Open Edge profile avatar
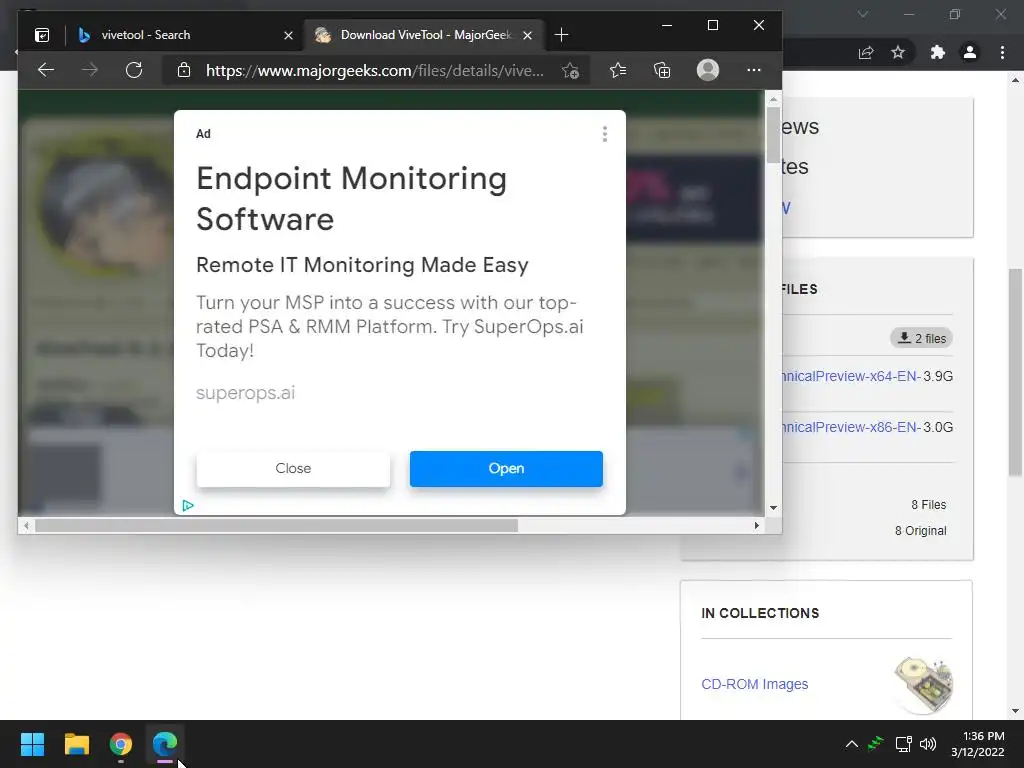This screenshot has width=1024, height=768. 708,70
